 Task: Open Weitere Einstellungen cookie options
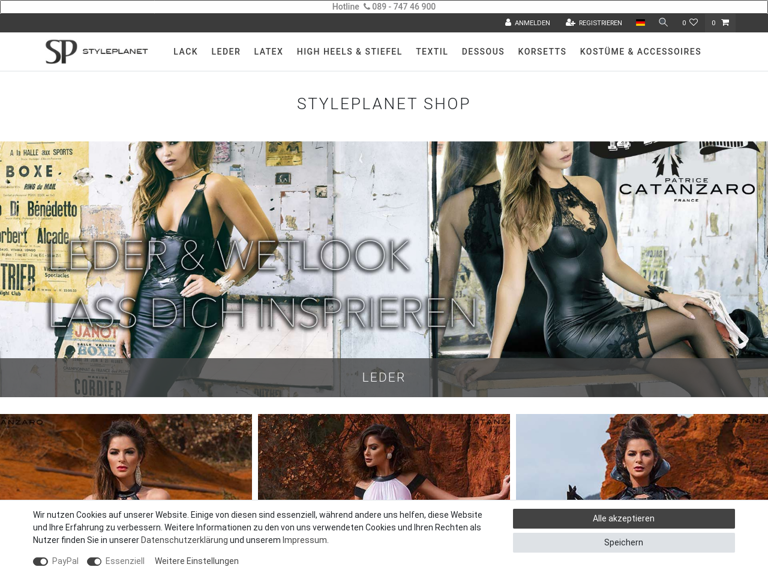pyautogui.click(x=196, y=561)
